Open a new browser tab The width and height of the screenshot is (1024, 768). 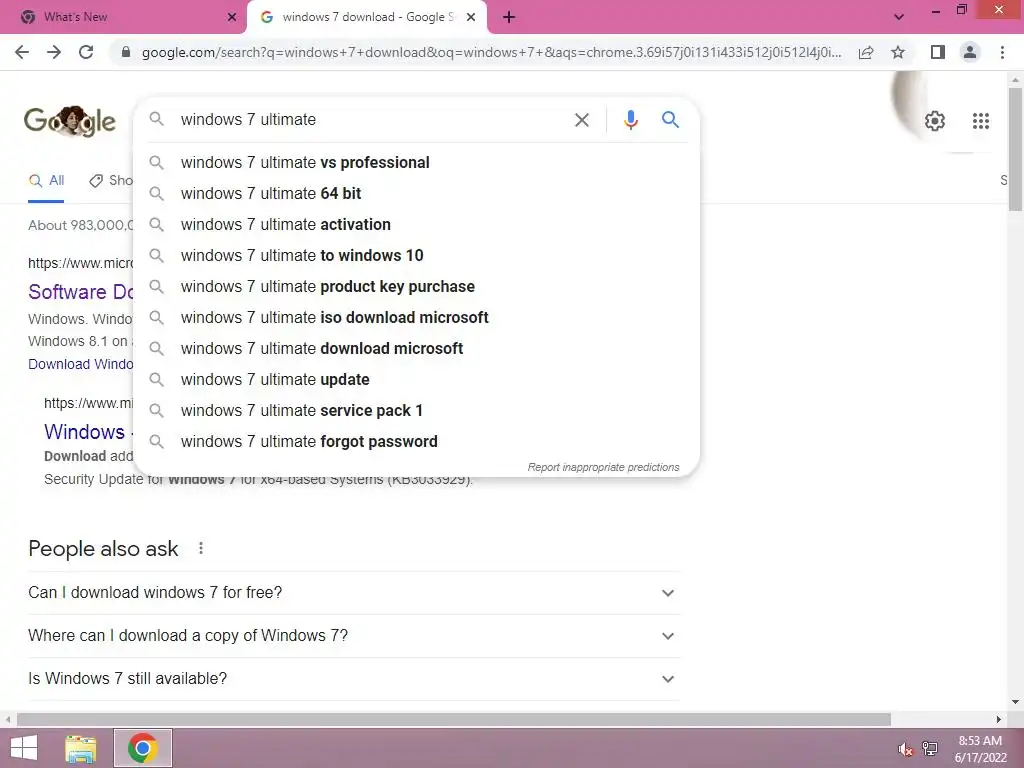tap(509, 17)
